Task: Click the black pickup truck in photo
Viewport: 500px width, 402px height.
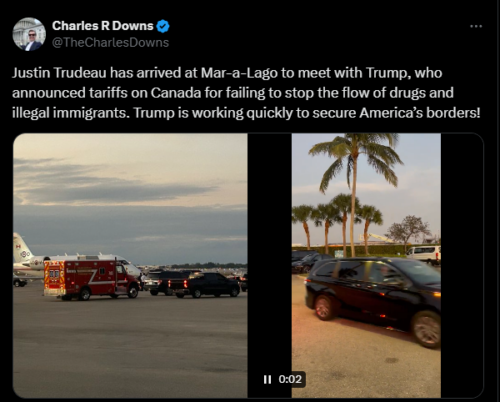Action: [204, 284]
